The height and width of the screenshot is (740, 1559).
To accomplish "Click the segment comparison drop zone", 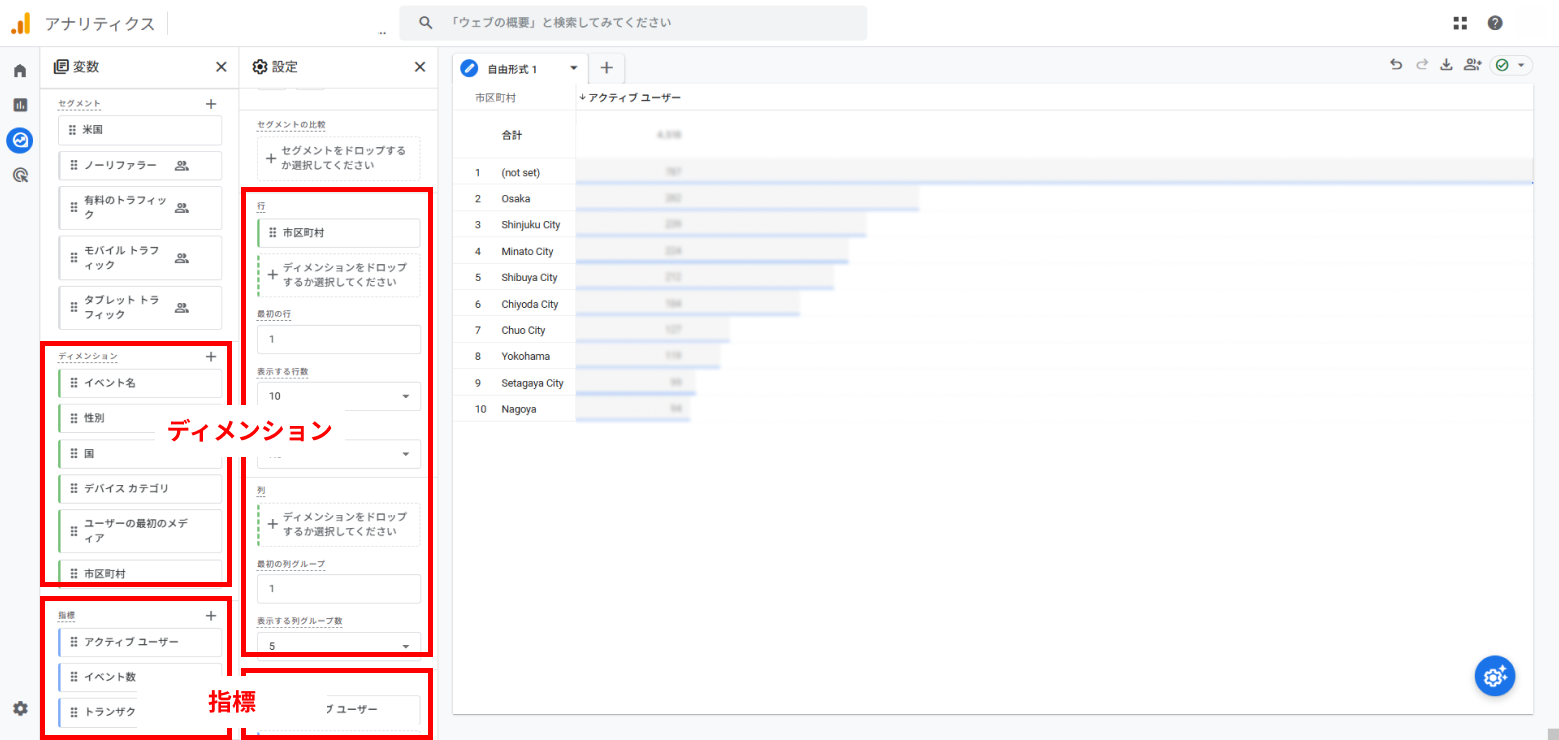I will click(x=339, y=158).
